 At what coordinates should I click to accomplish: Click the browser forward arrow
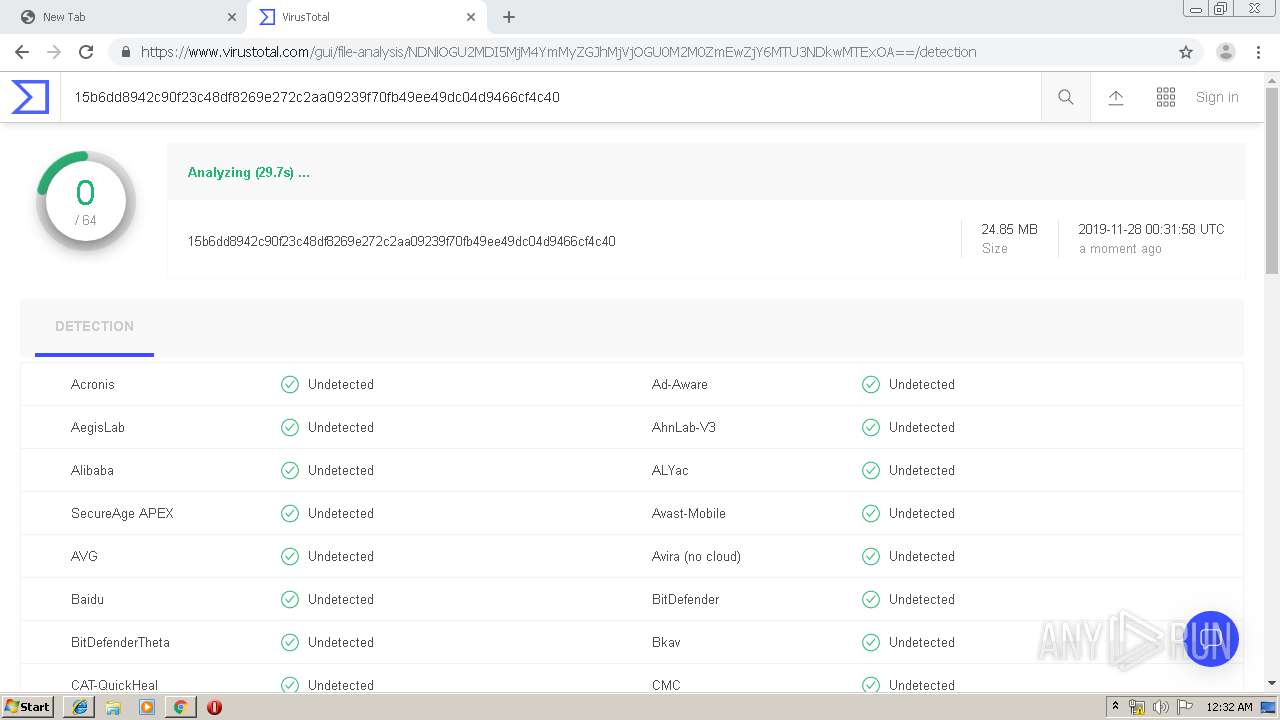[54, 52]
